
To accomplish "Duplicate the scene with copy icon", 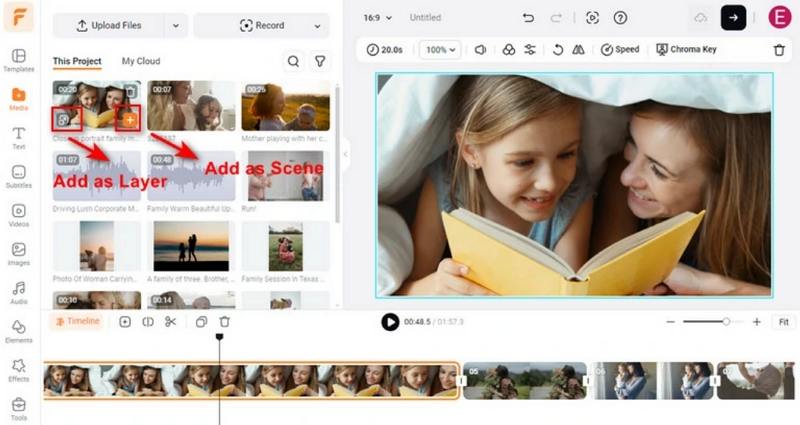I will pos(202,321).
